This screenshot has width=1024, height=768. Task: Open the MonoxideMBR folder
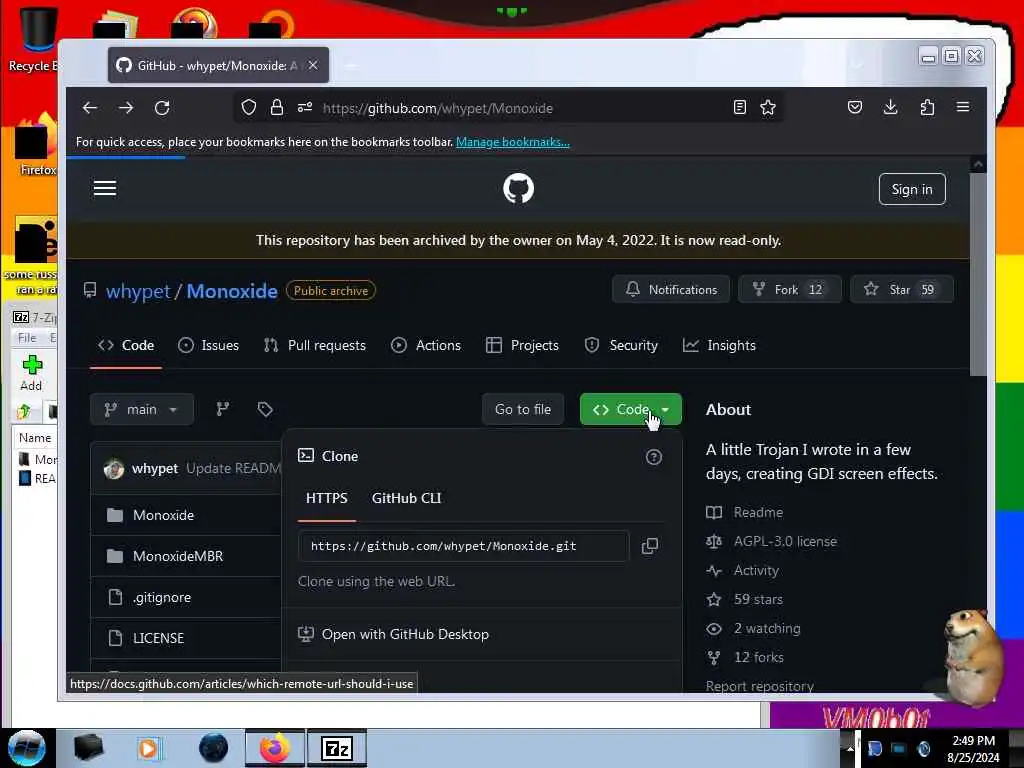click(x=178, y=556)
